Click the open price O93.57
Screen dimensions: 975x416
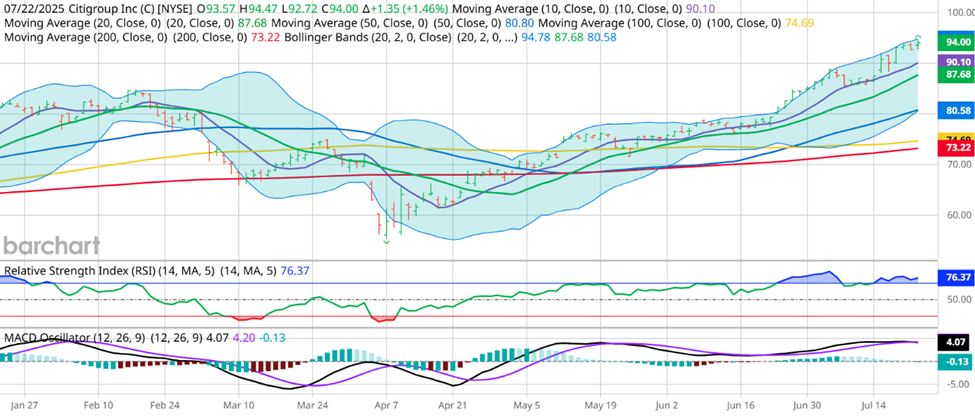216,9
